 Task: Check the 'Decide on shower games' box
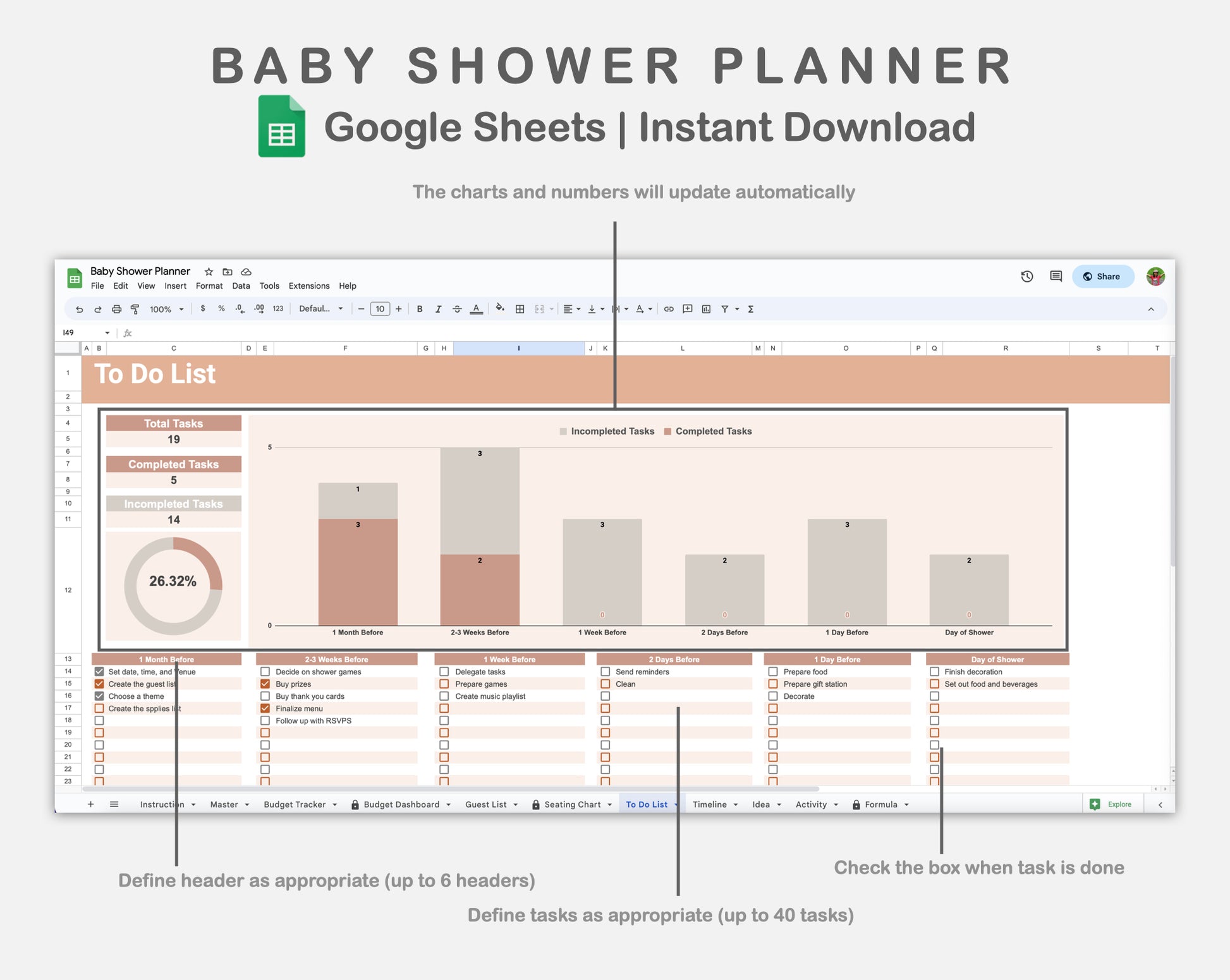coord(265,672)
